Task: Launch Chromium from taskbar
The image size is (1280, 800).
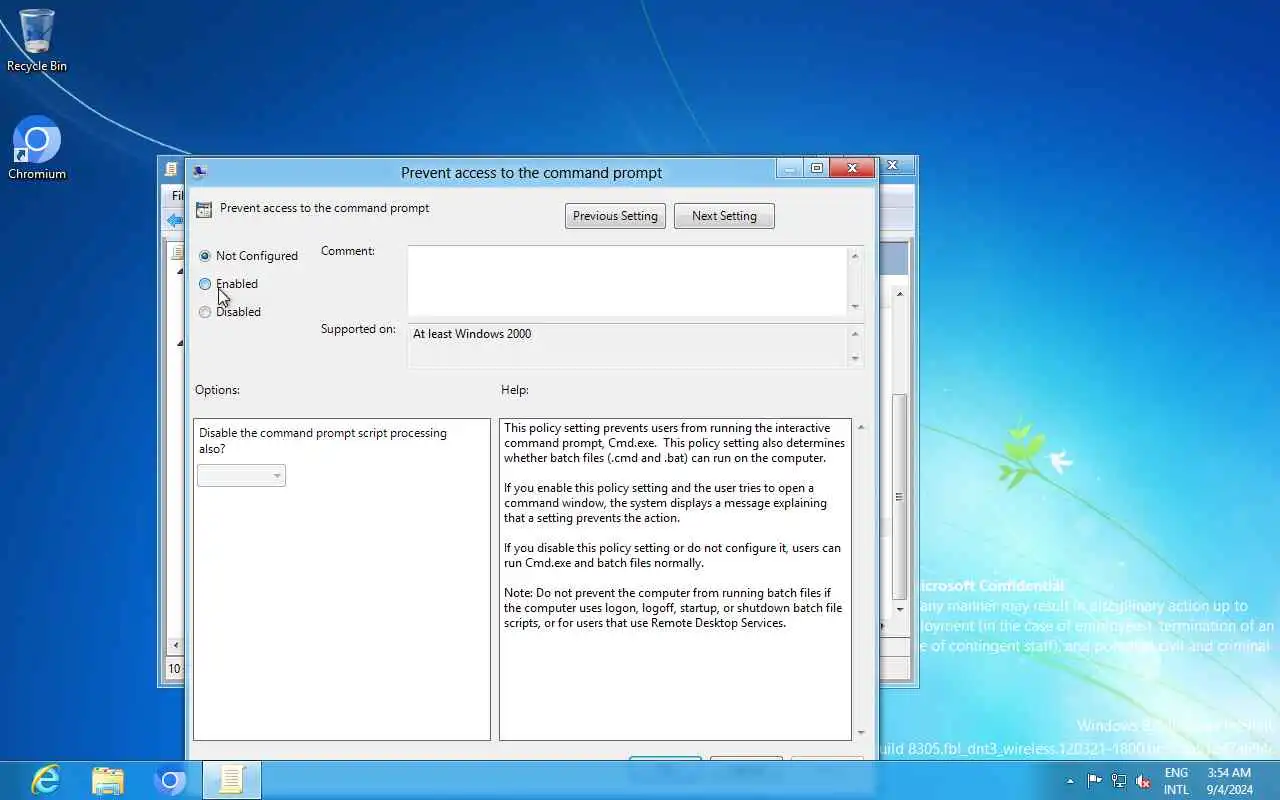Action: point(170,780)
